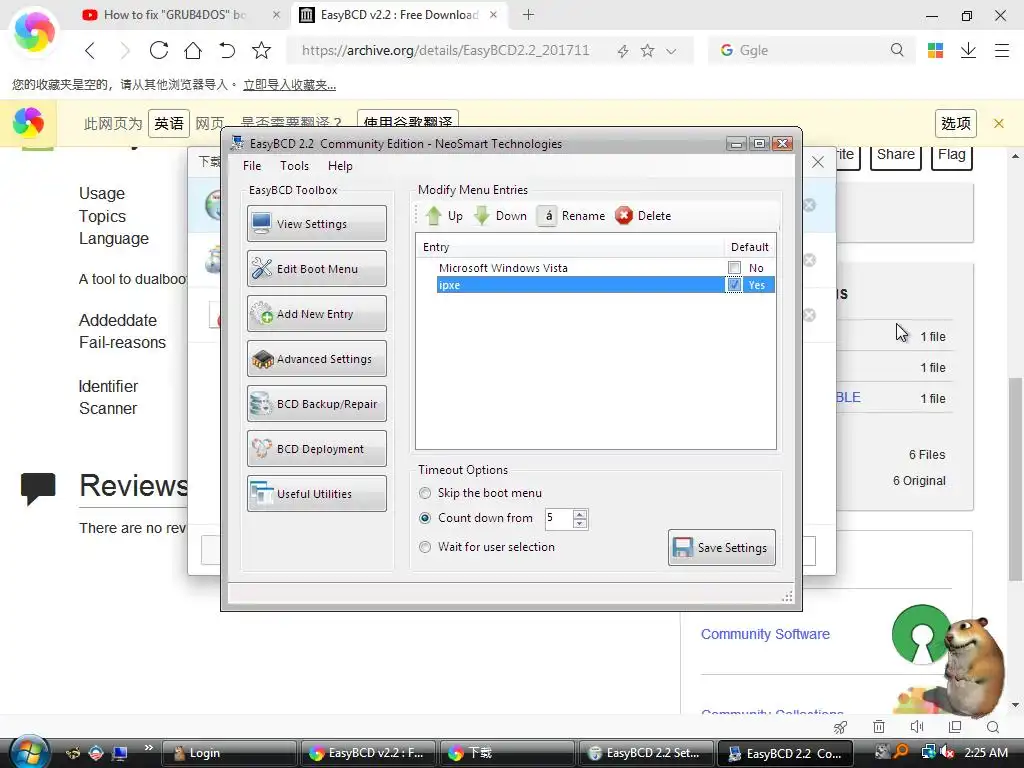Reload the archive.org page

point(159,50)
